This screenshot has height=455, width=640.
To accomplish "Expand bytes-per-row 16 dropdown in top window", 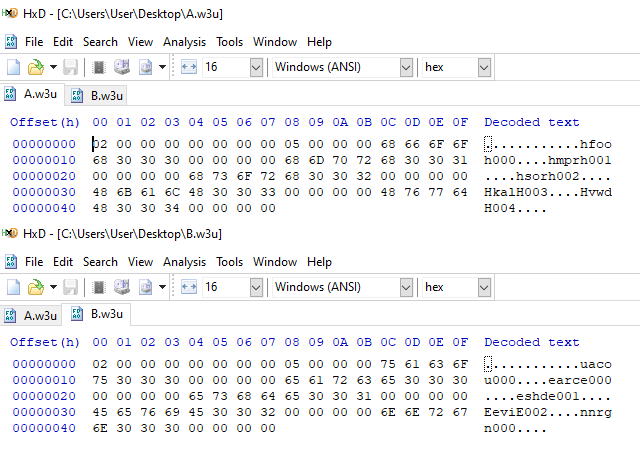I will tap(256, 67).
